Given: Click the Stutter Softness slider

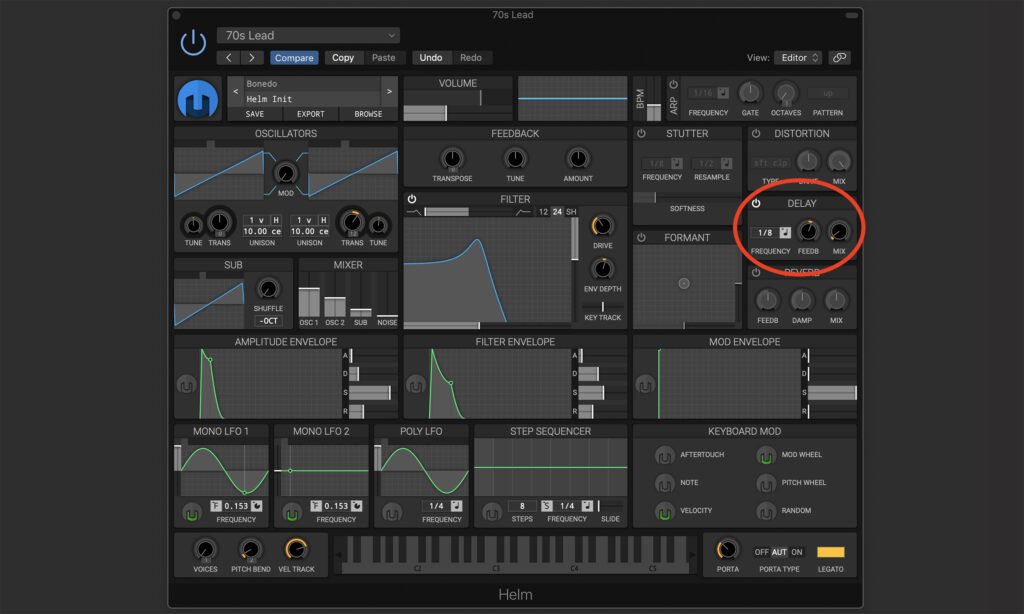Looking at the screenshot, I should [x=687, y=197].
